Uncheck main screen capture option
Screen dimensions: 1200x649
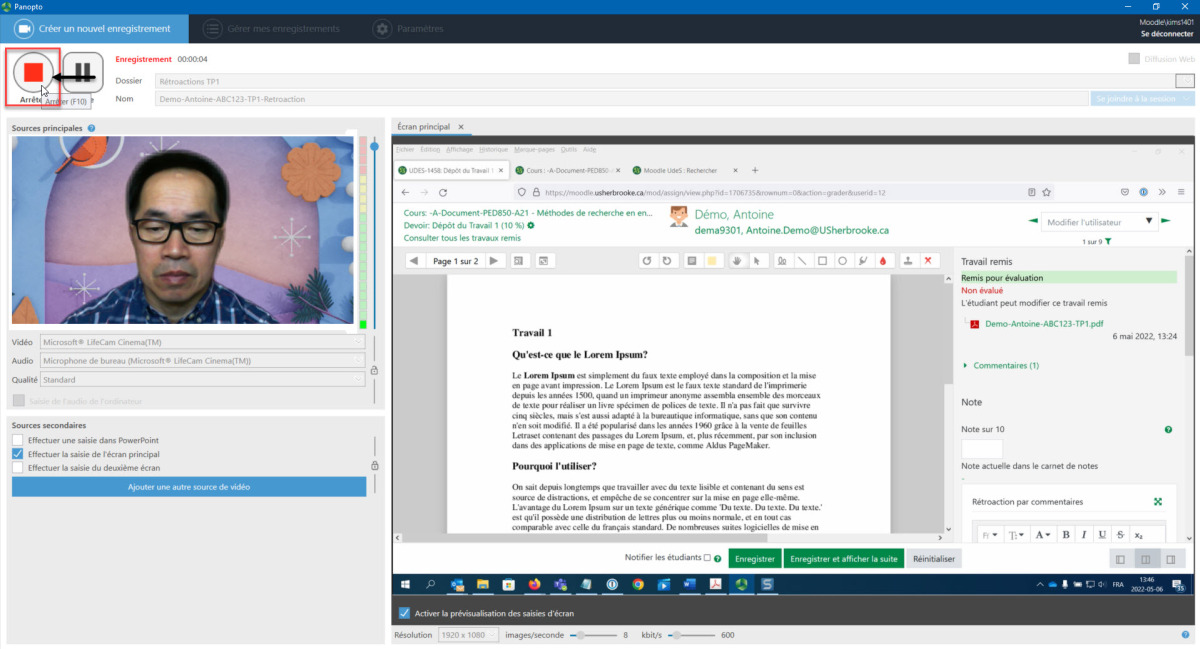18,454
